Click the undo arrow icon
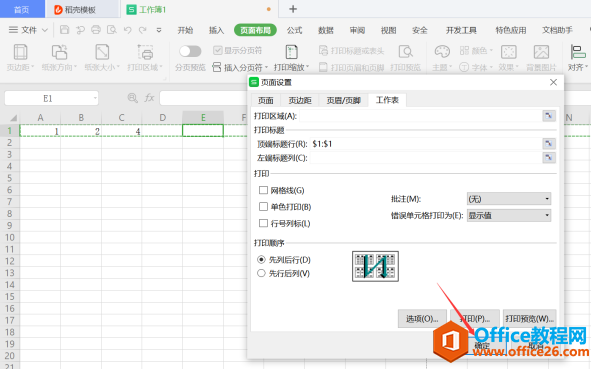This screenshot has height=369, width=596. tap(127, 30)
